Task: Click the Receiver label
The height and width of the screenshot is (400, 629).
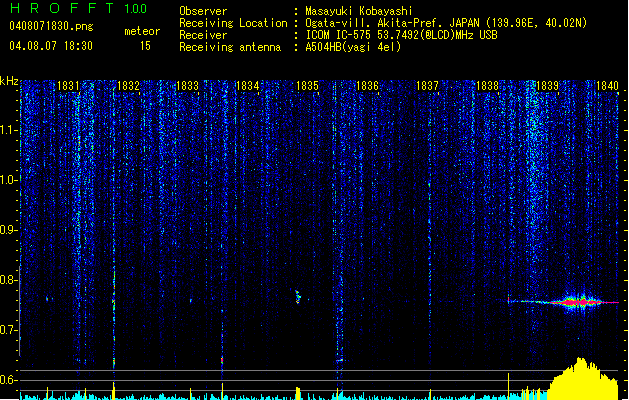Action: [203, 35]
